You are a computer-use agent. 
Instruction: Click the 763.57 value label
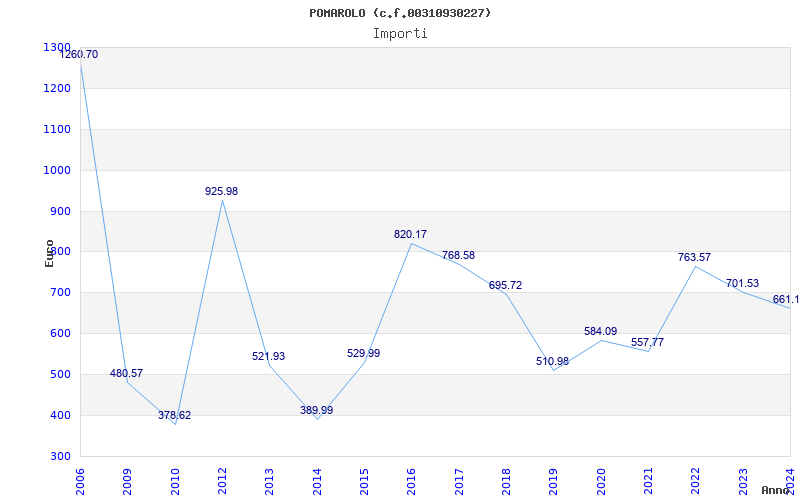(x=694, y=258)
